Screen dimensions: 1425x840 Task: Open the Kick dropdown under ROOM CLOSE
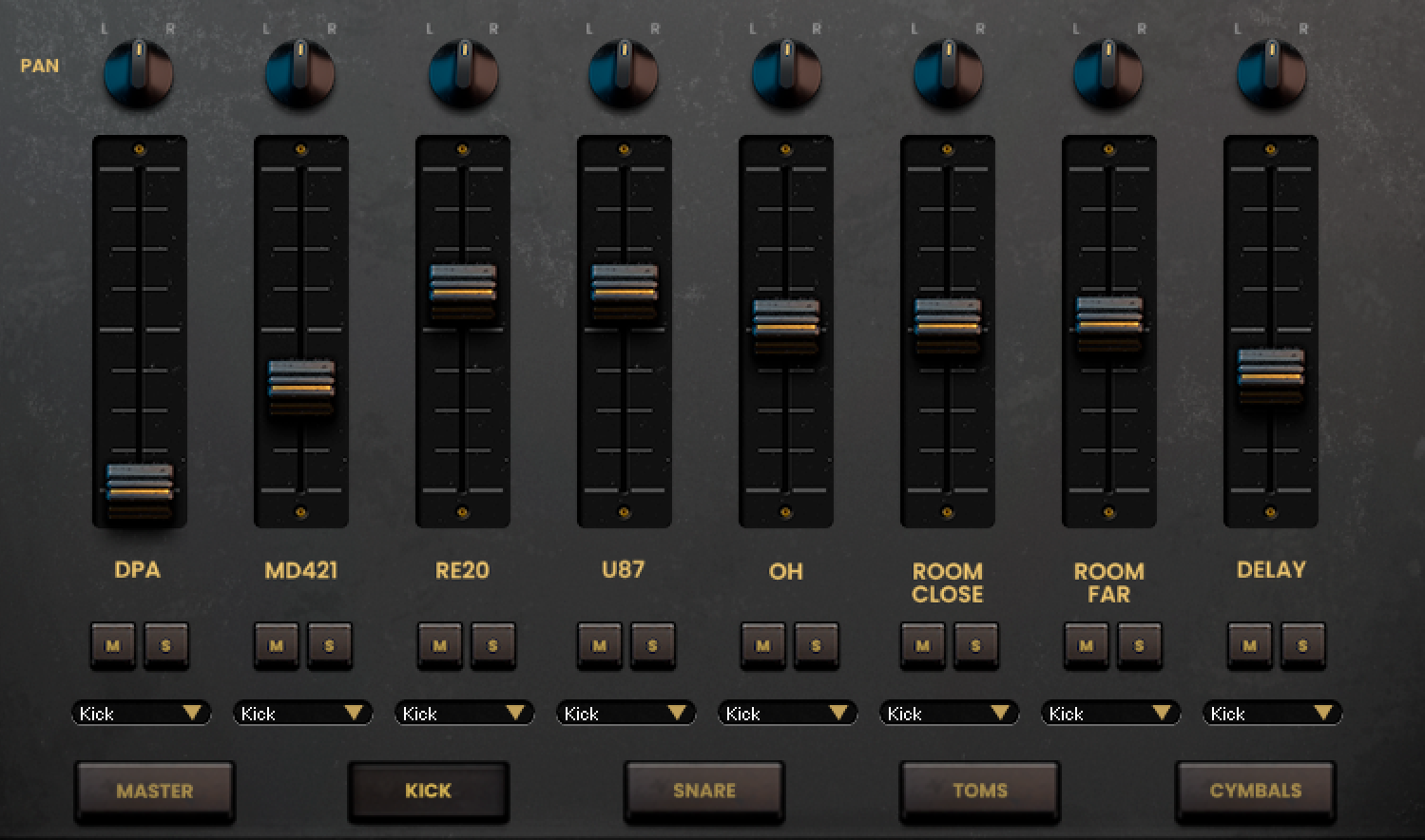(949, 713)
